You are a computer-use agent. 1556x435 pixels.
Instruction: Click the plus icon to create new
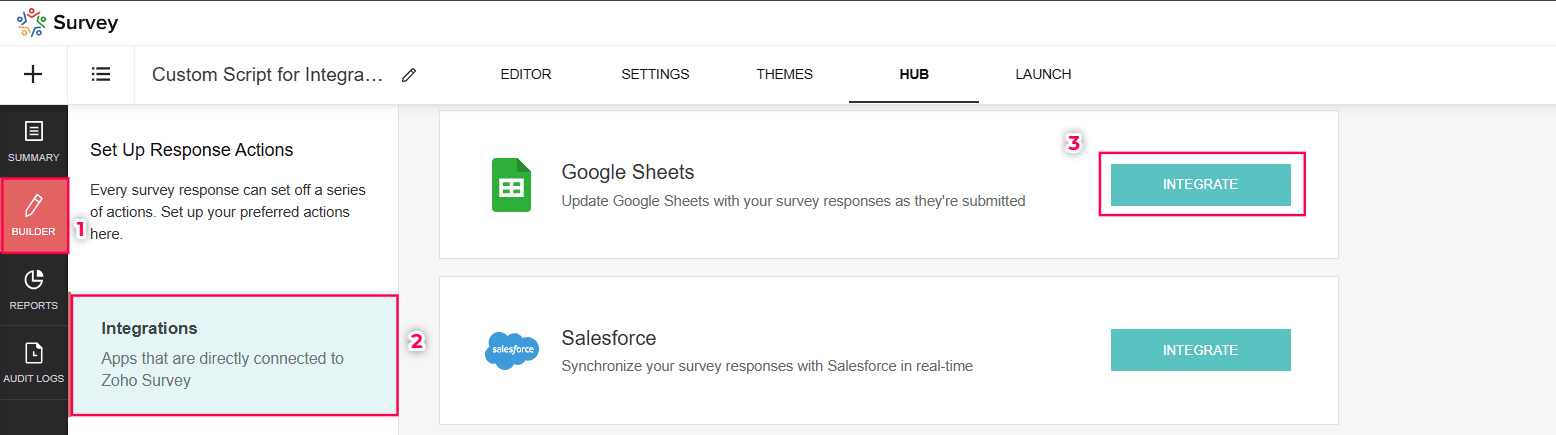coord(33,74)
